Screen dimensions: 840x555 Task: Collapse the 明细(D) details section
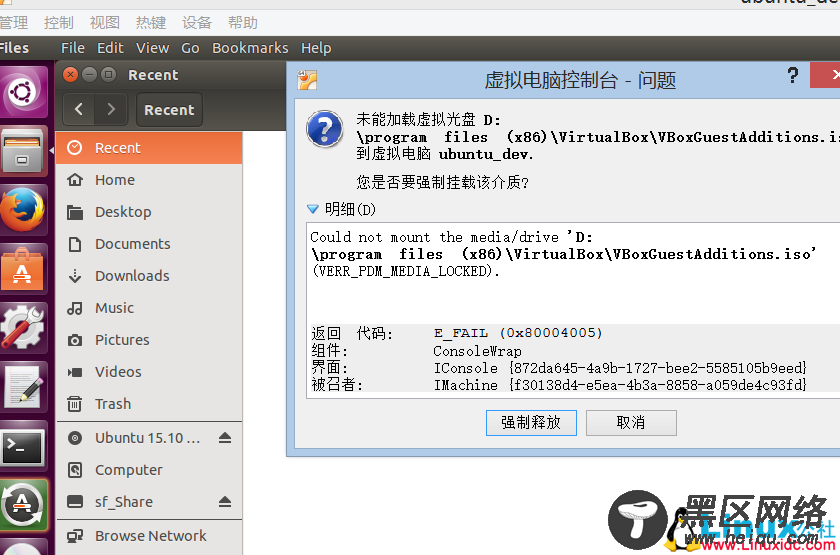312,208
